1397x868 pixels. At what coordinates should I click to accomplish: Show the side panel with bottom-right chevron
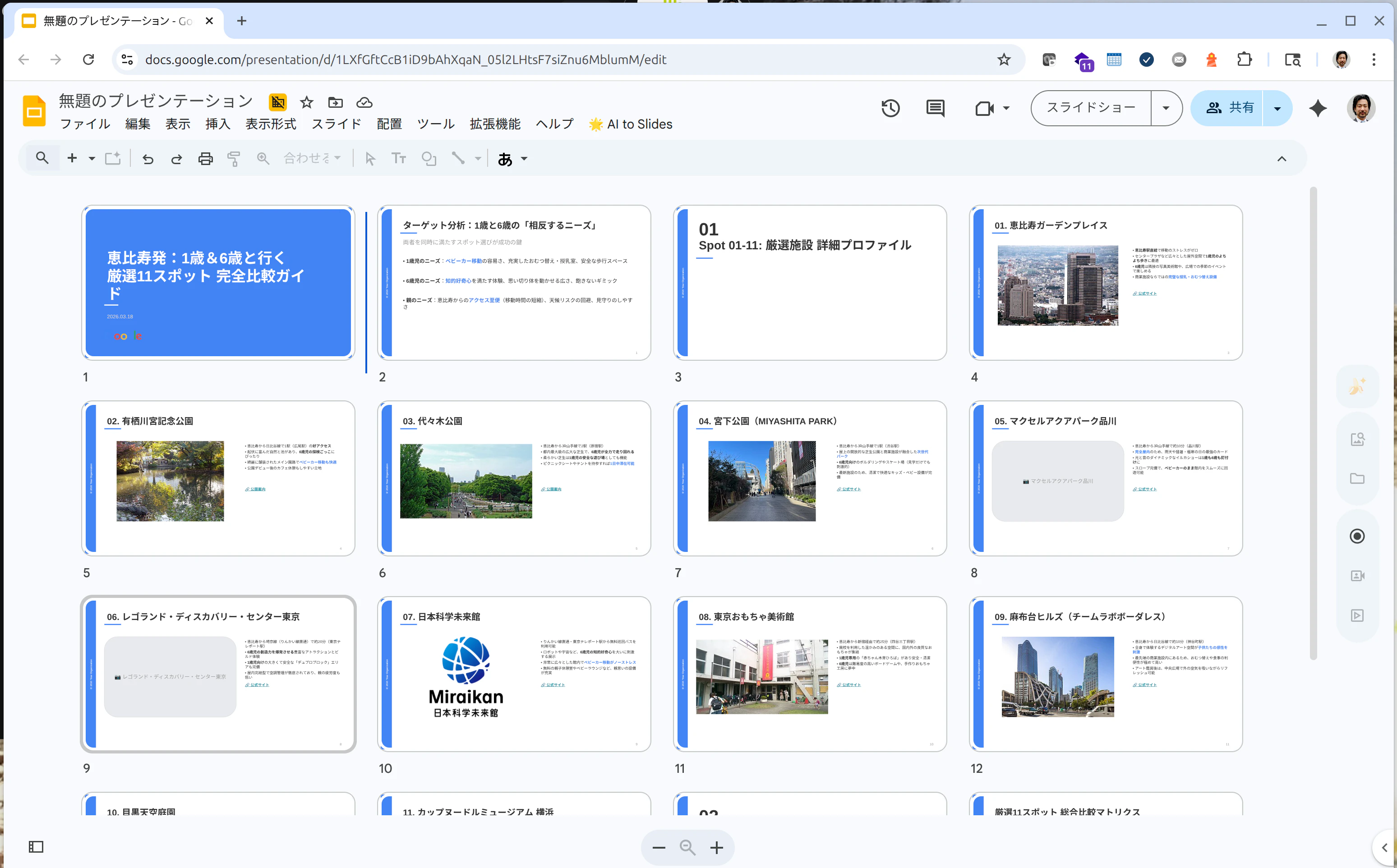pos(1384,848)
